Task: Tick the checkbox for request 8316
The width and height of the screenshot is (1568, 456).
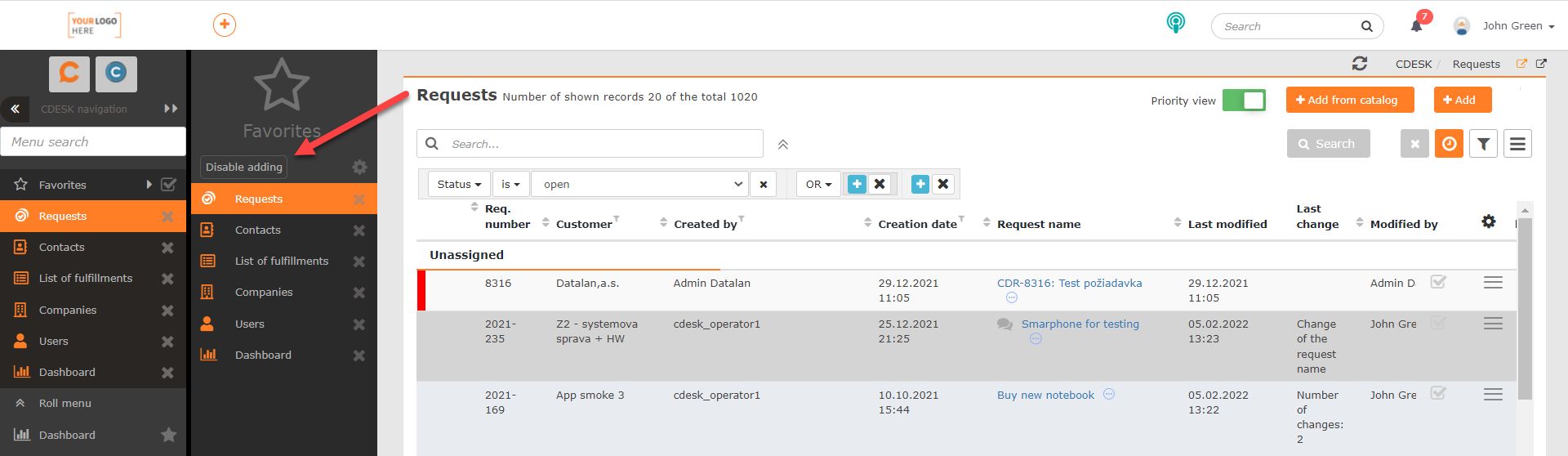Action: [x=1438, y=282]
